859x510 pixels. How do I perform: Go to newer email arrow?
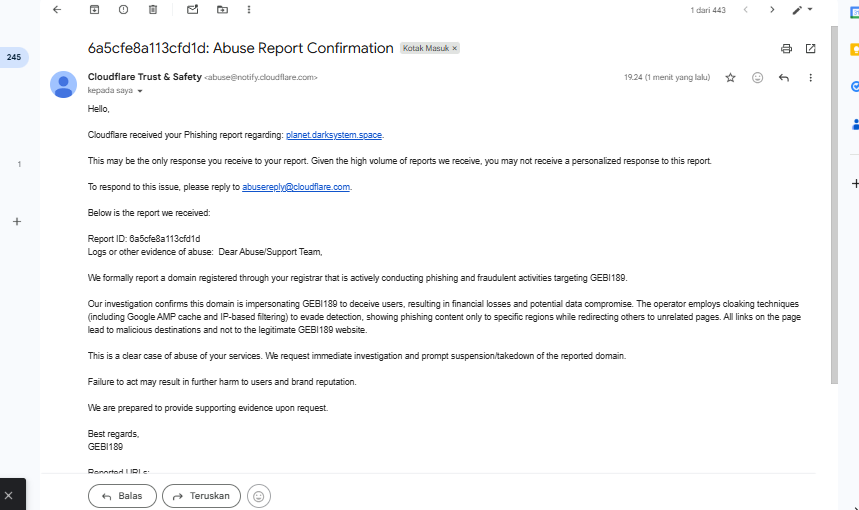pos(746,9)
